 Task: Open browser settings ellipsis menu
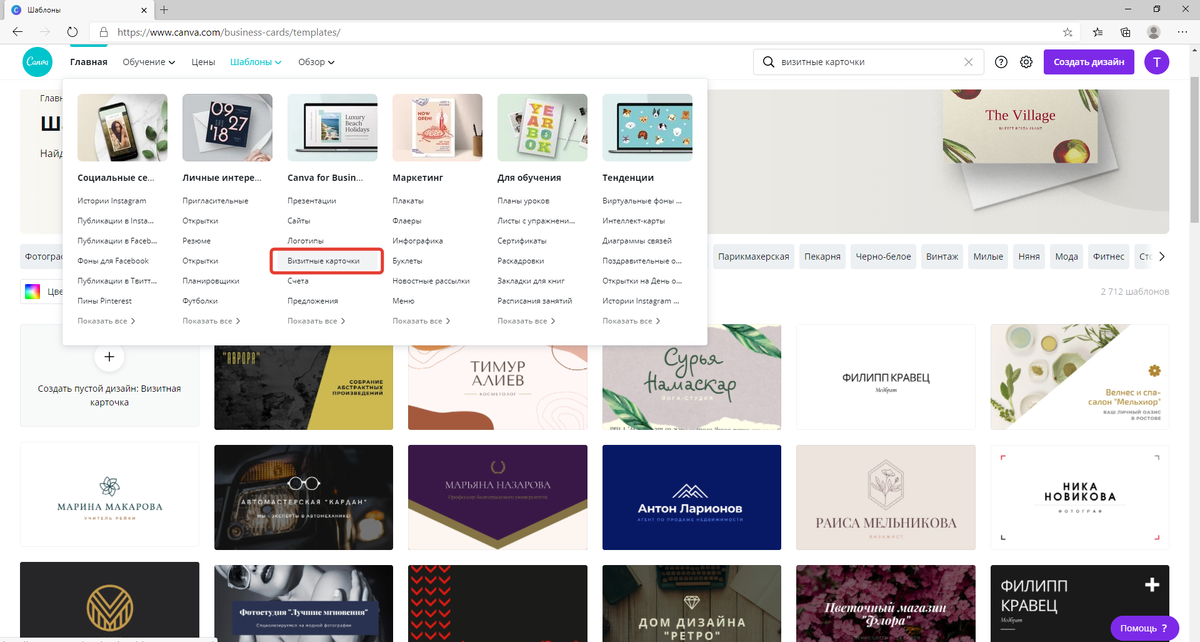coord(1182,32)
